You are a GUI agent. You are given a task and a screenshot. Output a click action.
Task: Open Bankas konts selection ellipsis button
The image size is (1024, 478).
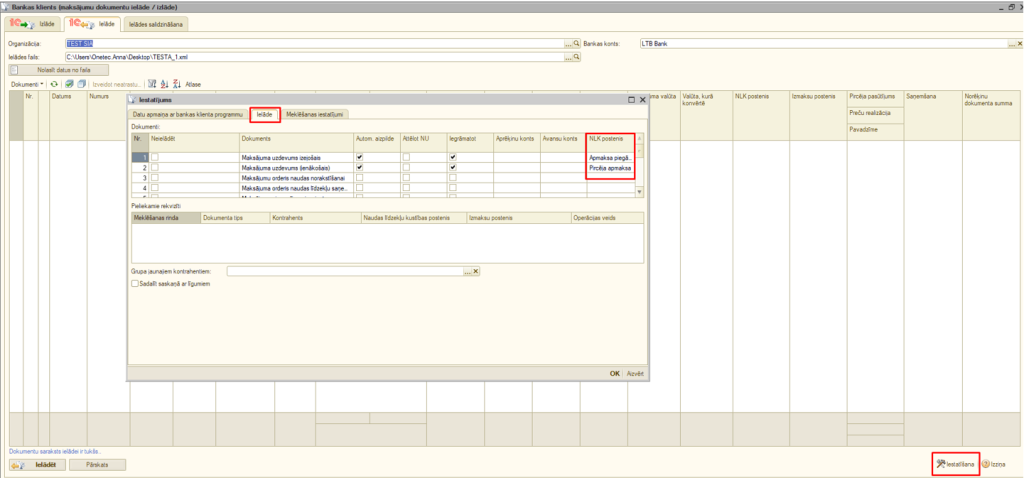[1009, 45]
